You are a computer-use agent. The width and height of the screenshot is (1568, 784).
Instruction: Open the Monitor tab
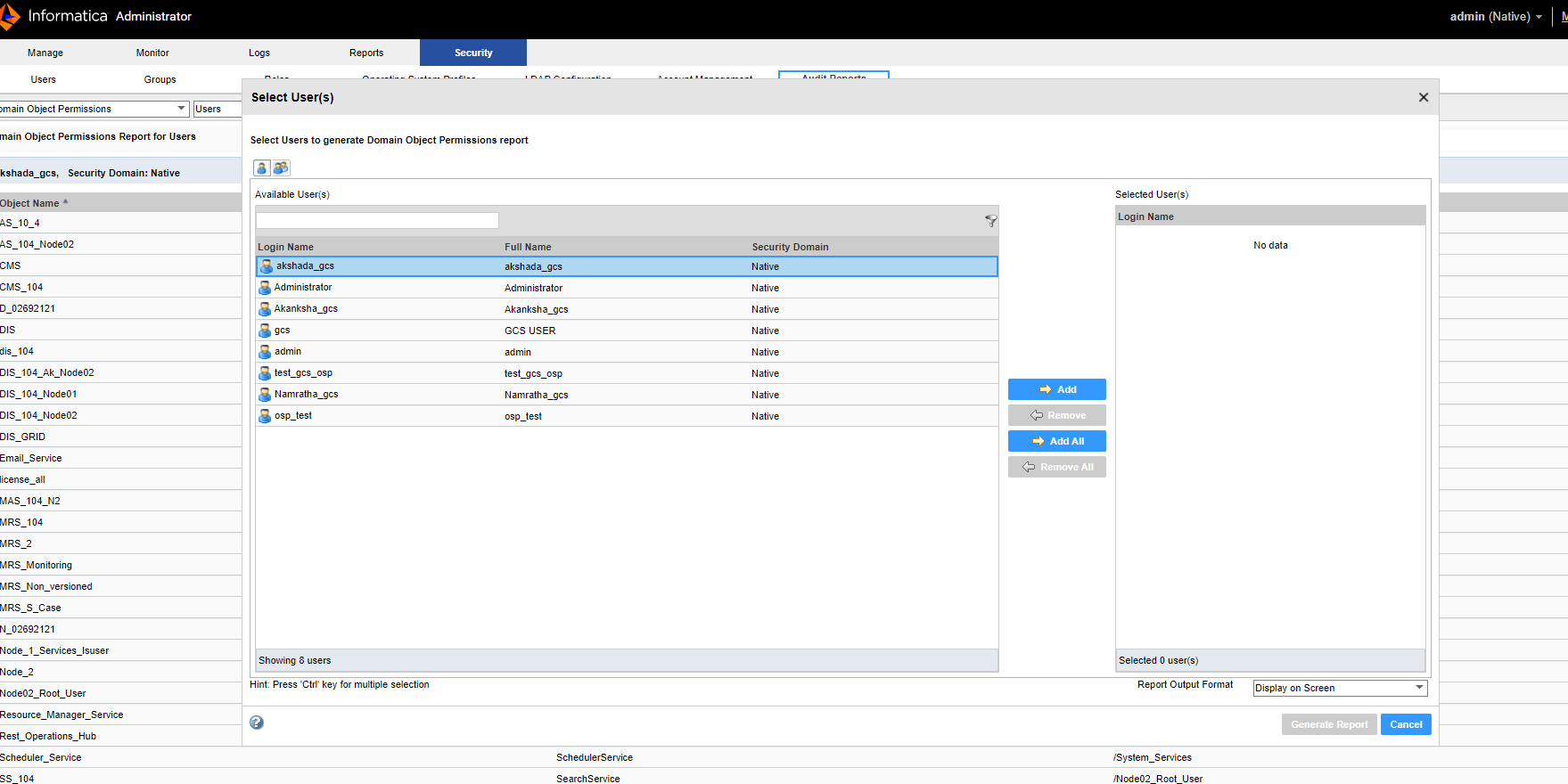pos(152,53)
